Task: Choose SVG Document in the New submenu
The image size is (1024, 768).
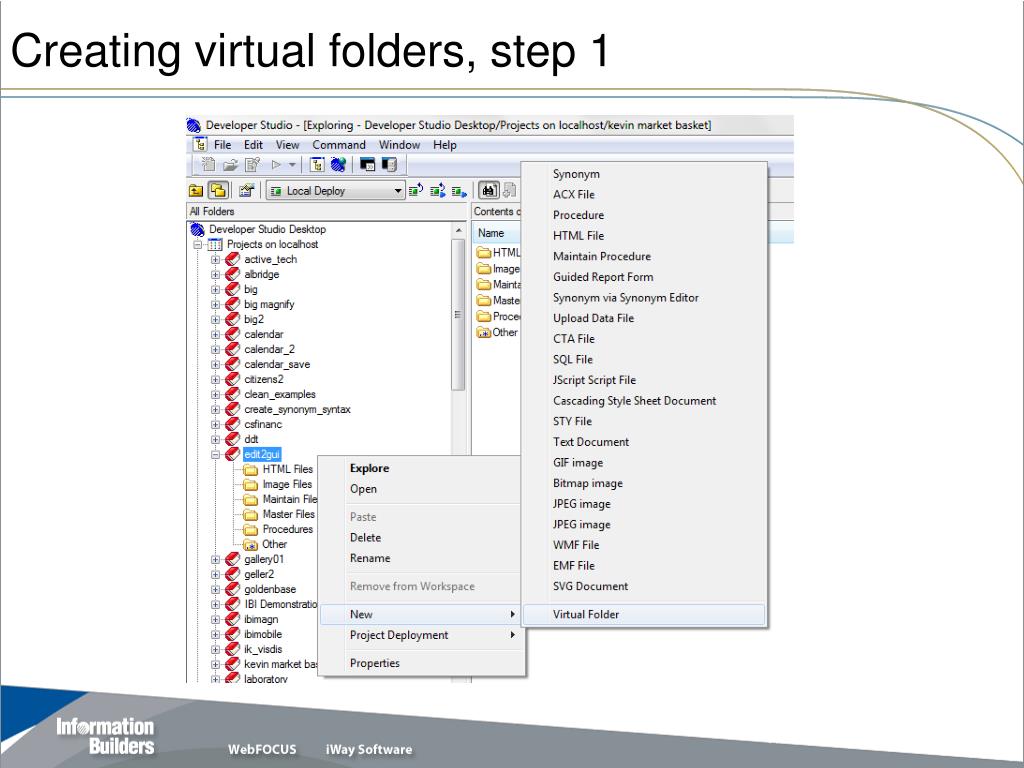Action: click(645, 586)
